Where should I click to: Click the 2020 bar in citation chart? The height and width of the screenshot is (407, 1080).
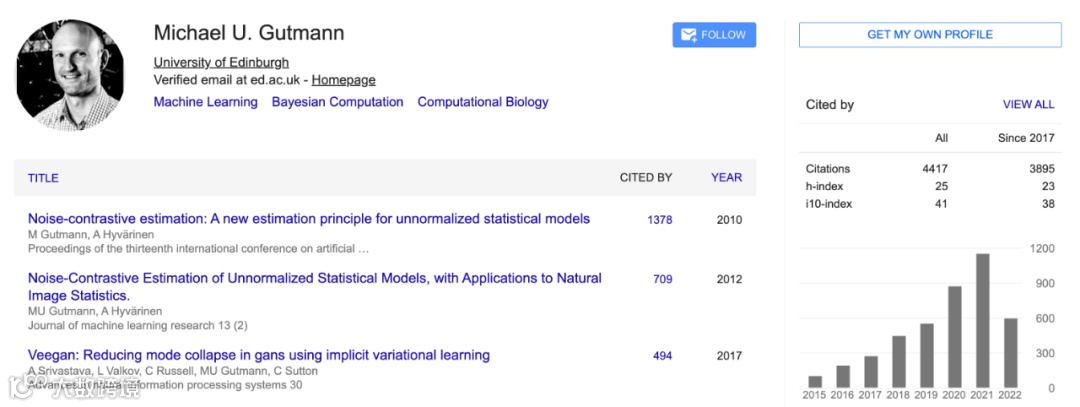(x=955, y=338)
